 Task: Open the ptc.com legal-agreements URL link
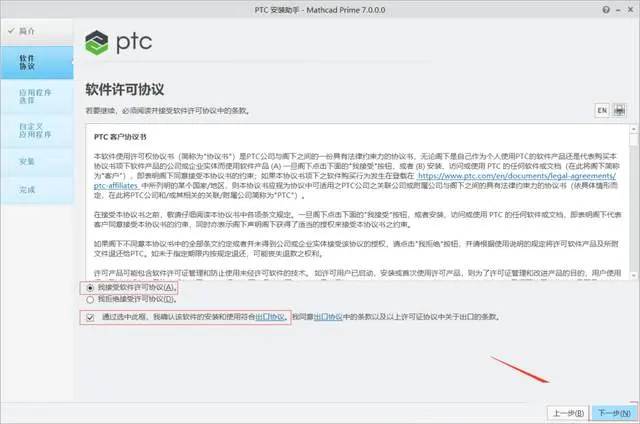click(x=517, y=176)
